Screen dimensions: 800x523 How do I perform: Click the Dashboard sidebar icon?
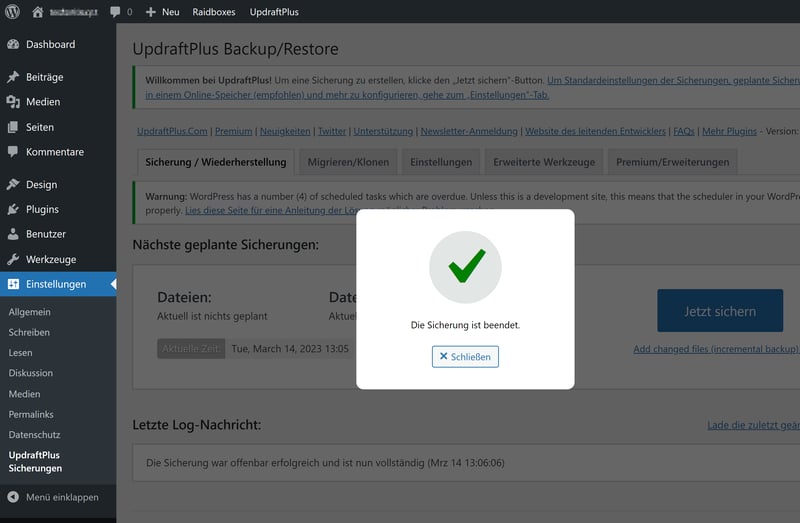click(x=13, y=45)
